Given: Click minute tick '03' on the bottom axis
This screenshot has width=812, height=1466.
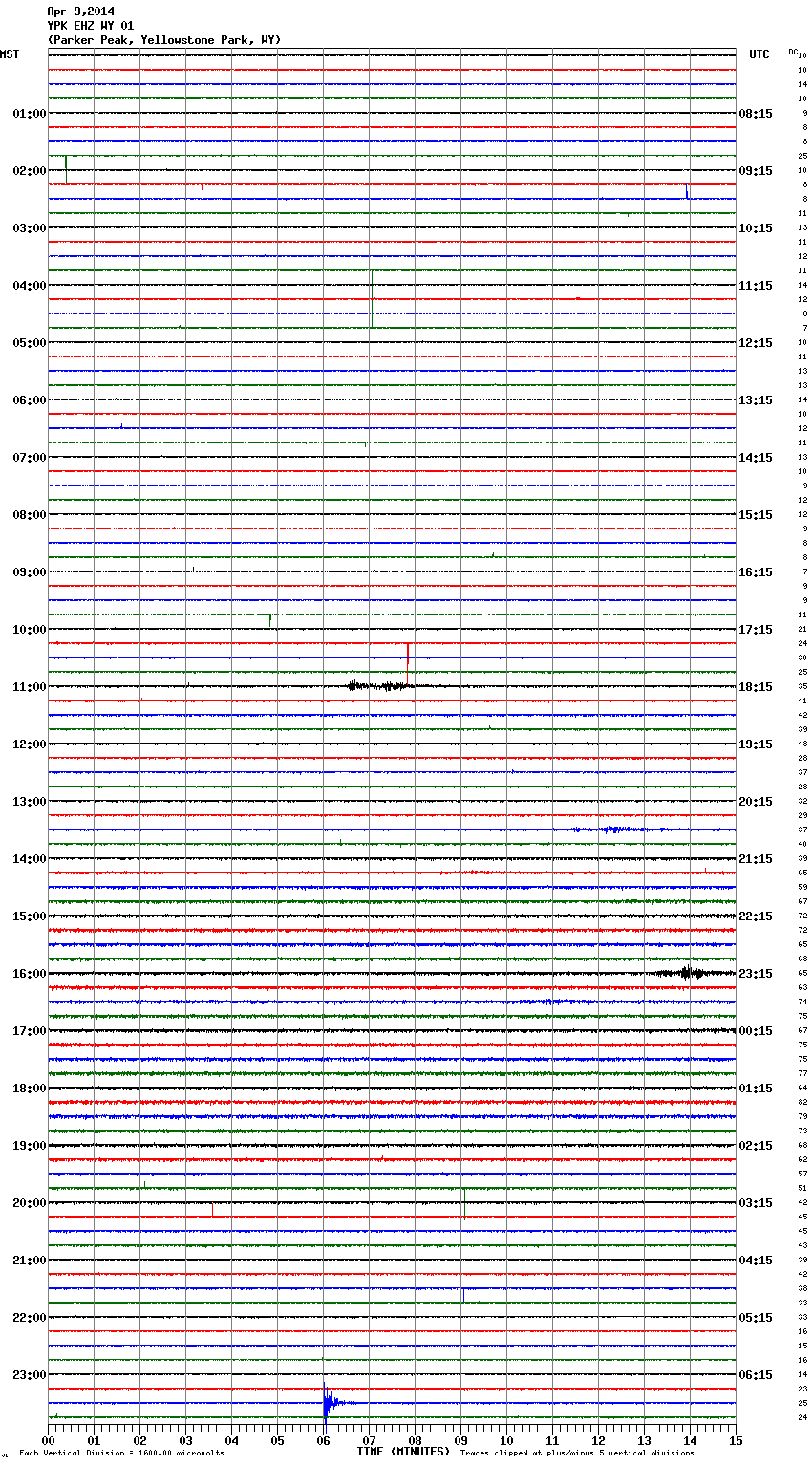Looking at the screenshot, I should pos(185,1440).
